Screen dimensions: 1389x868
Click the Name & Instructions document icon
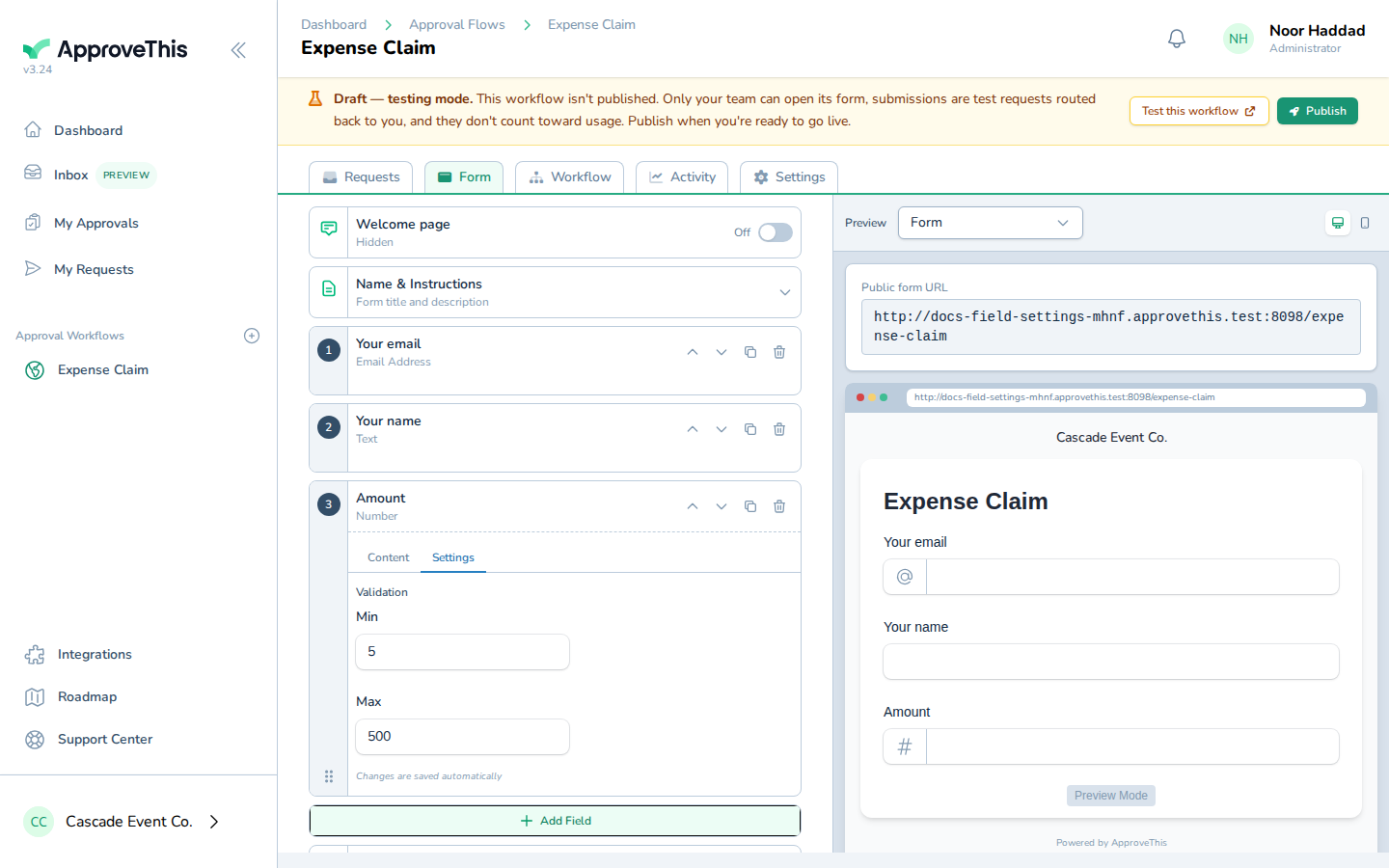tap(329, 288)
